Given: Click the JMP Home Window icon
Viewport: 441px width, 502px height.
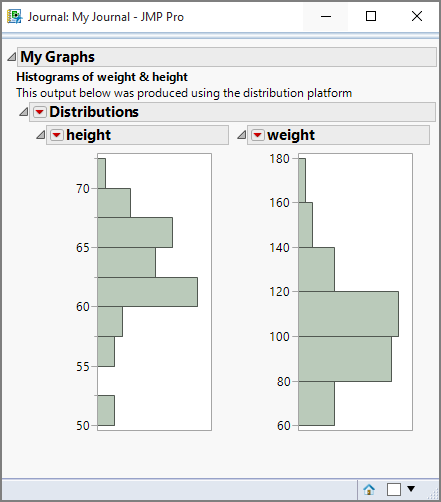Looking at the screenshot, I should (x=369, y=489).
